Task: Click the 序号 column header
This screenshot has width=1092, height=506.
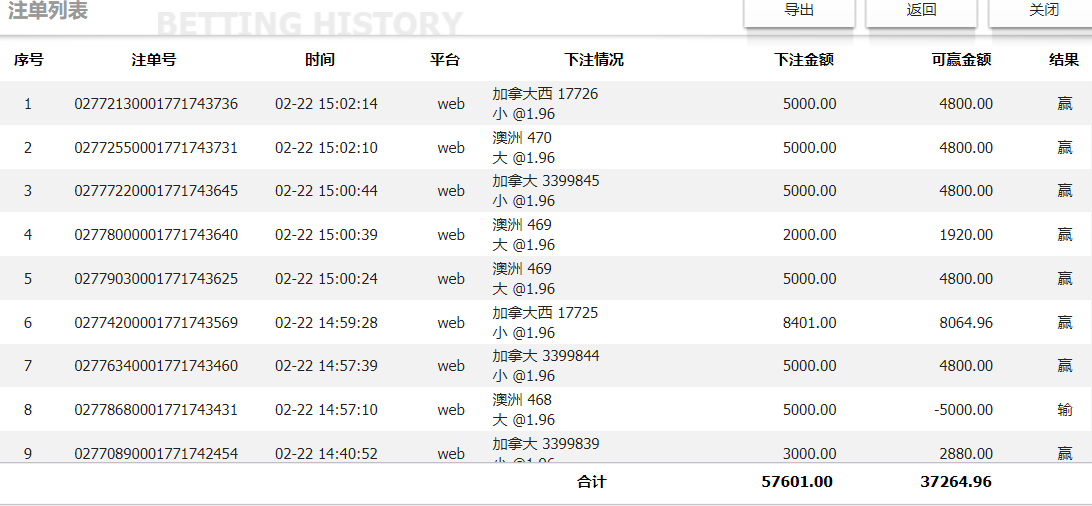Action: point(28,60)
